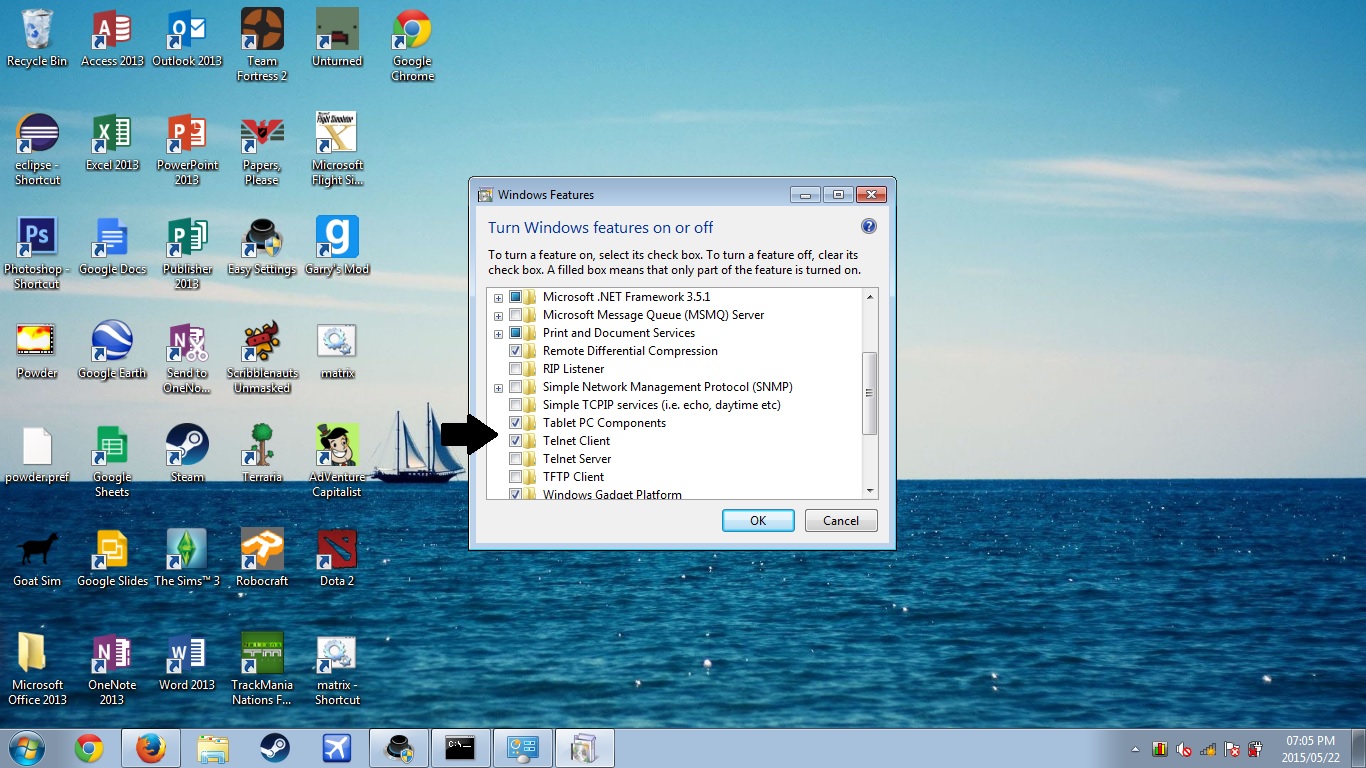Open Windows Features help question mark
The width and height of the screenshot is (1366, 768).
pyautogui.click(x=869, y=227)
